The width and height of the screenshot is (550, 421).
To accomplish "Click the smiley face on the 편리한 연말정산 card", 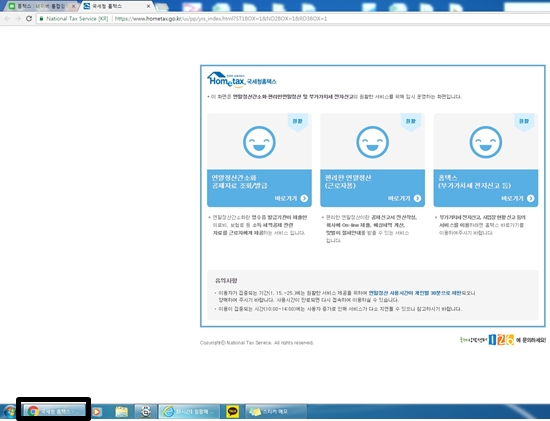I will pos(373,142).
